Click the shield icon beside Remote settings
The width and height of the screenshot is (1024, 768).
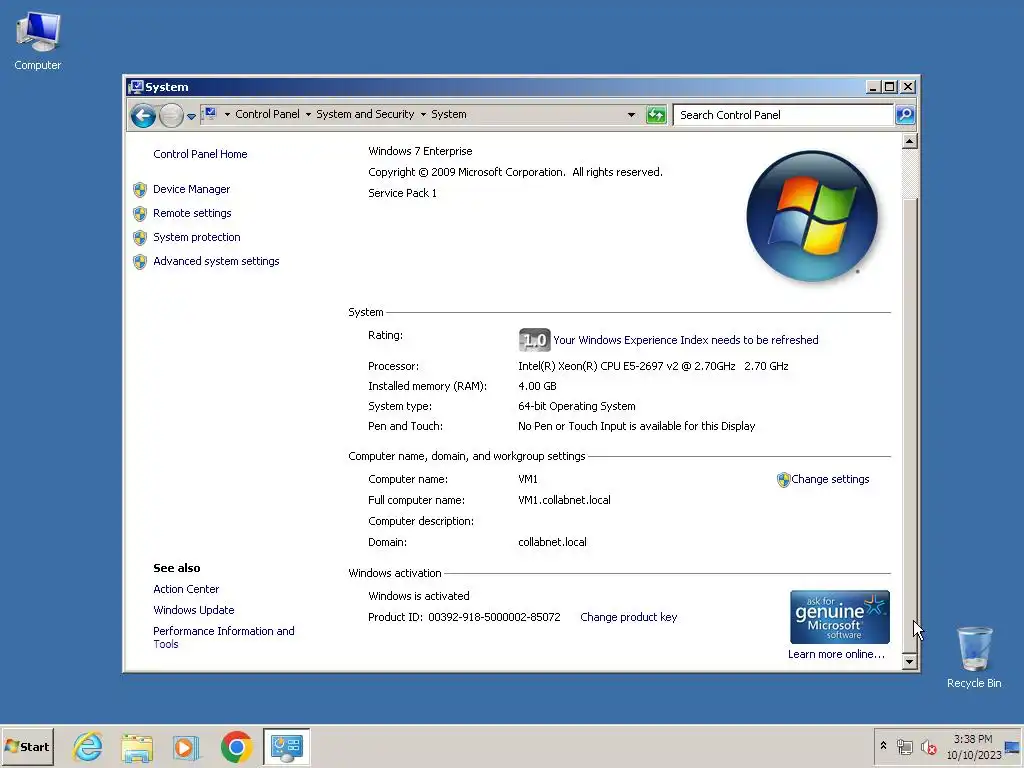(140, 214)
